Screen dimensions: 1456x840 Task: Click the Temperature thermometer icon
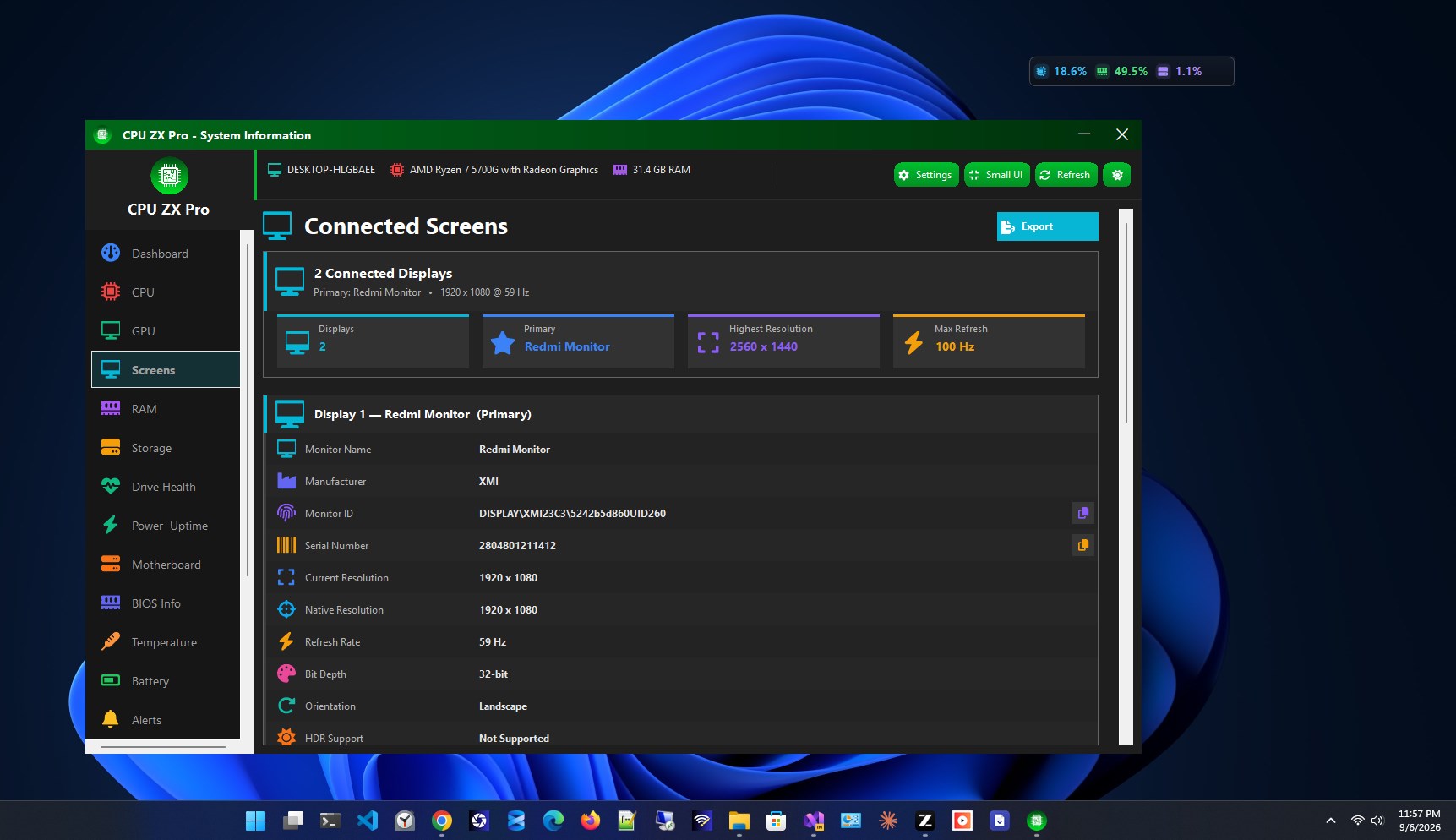click(x=111, y=642)
